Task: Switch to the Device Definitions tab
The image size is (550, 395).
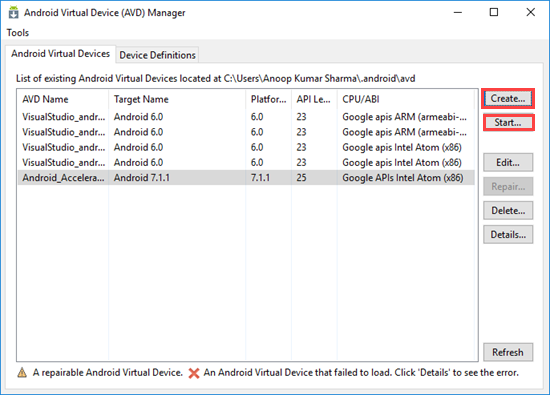Action: (x=157, y=55)
